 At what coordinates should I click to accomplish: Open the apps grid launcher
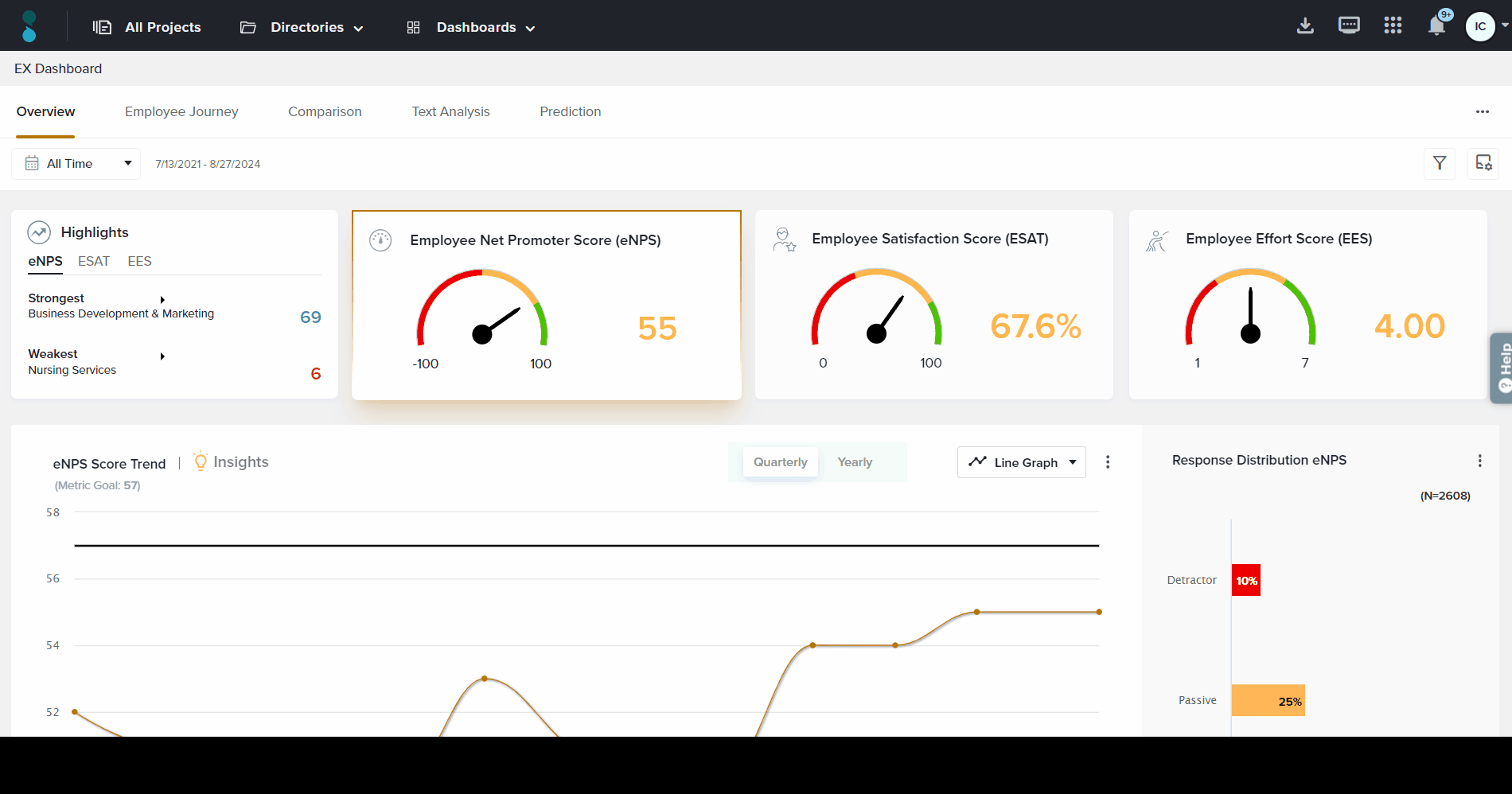(1393, 26)
